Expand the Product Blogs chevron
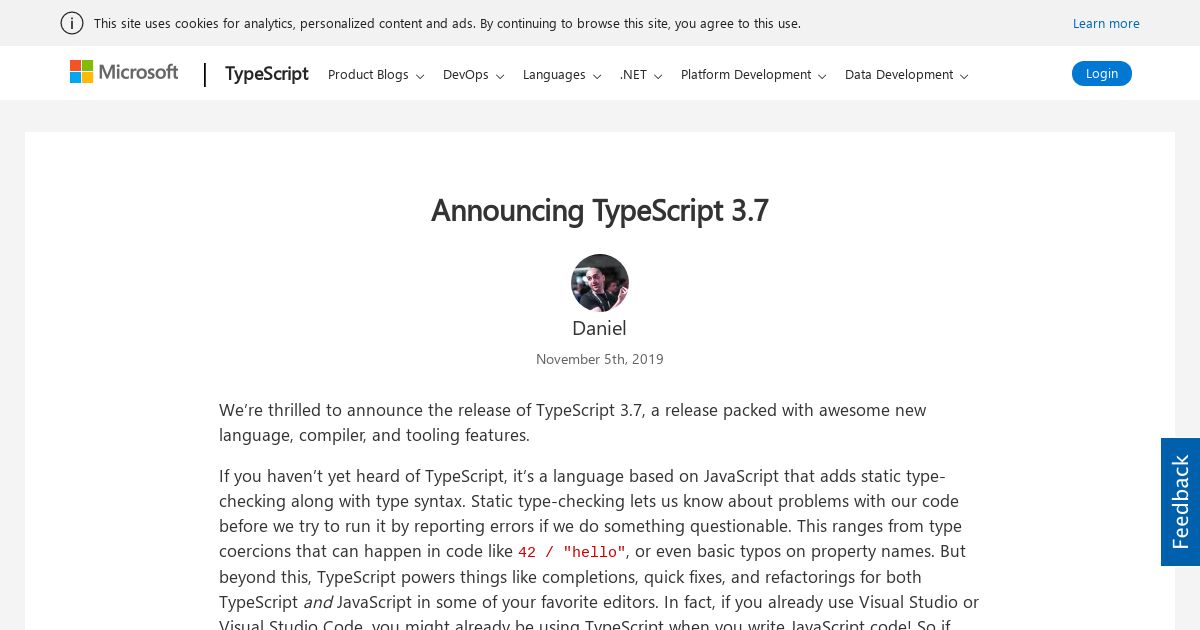This screenshot has height=630, width=1200. tap(420, 76)
